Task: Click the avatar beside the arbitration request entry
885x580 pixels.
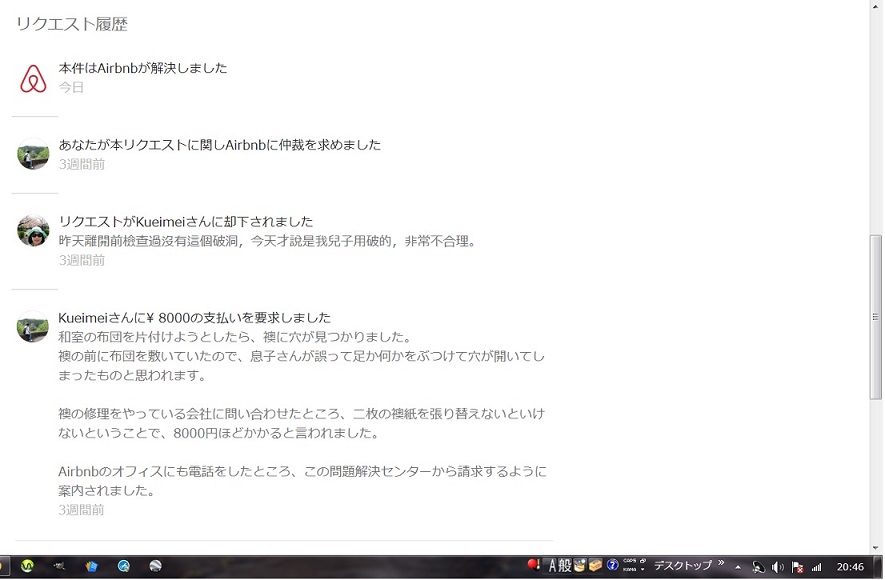Action: (x=33, y=154)
